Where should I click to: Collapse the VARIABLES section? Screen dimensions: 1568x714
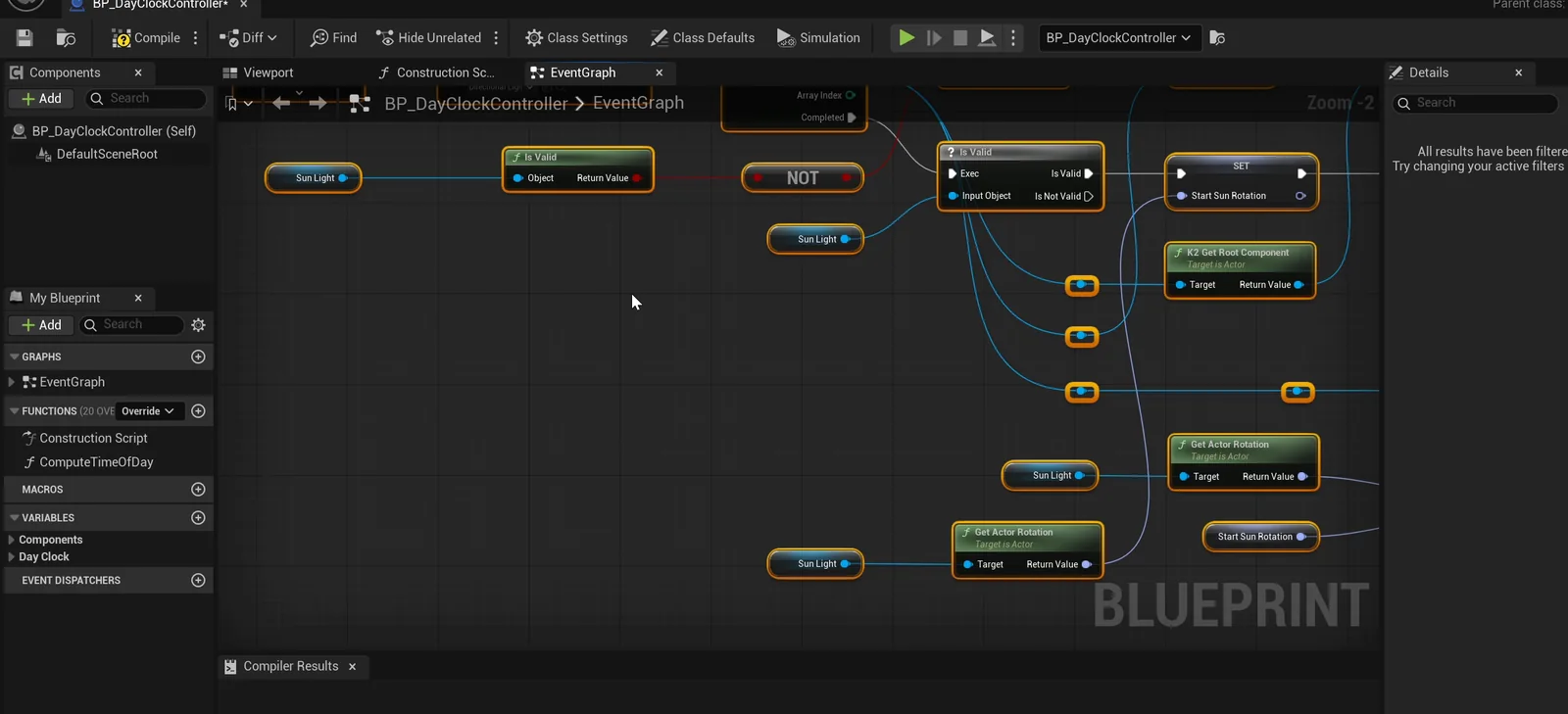click(15, 518)
